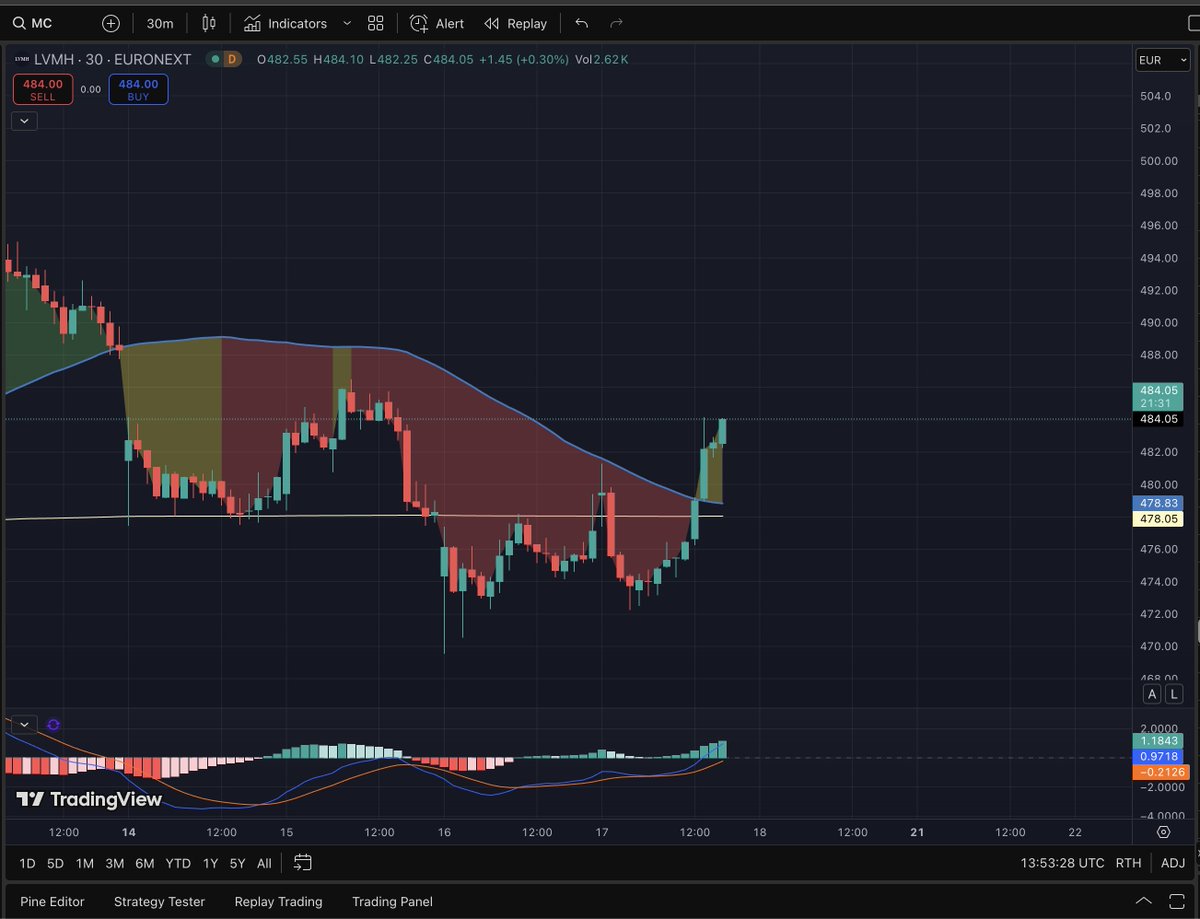Click the 500.00 price axis label

(x=1158, y=160)
